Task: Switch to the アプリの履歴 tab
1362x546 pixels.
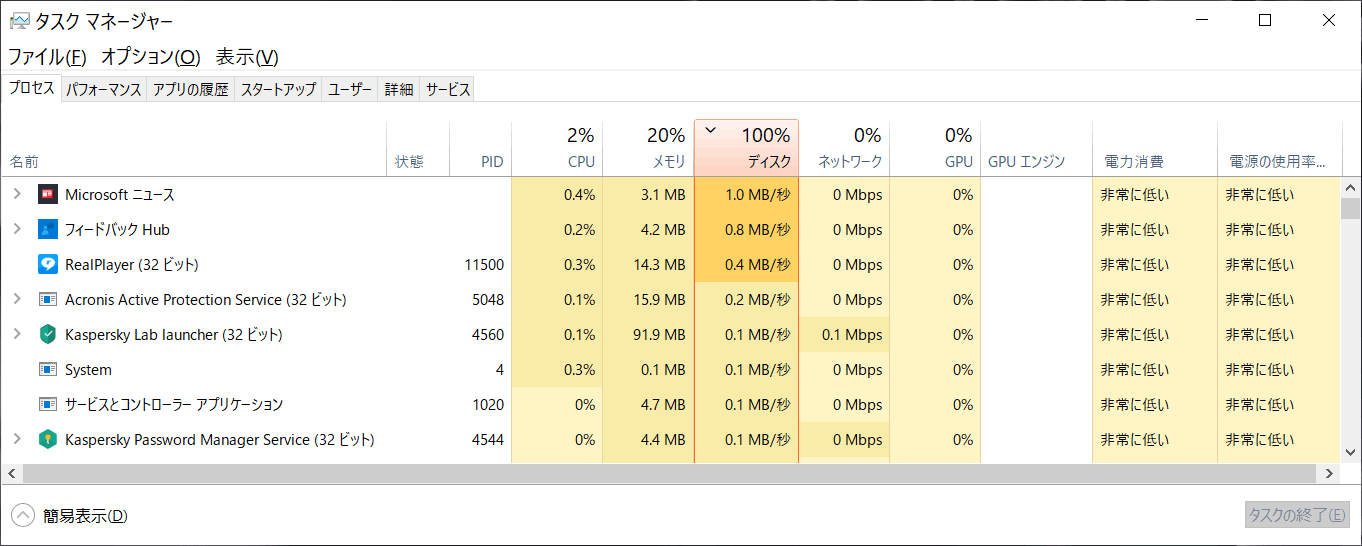Action: [x=190, y=89]
